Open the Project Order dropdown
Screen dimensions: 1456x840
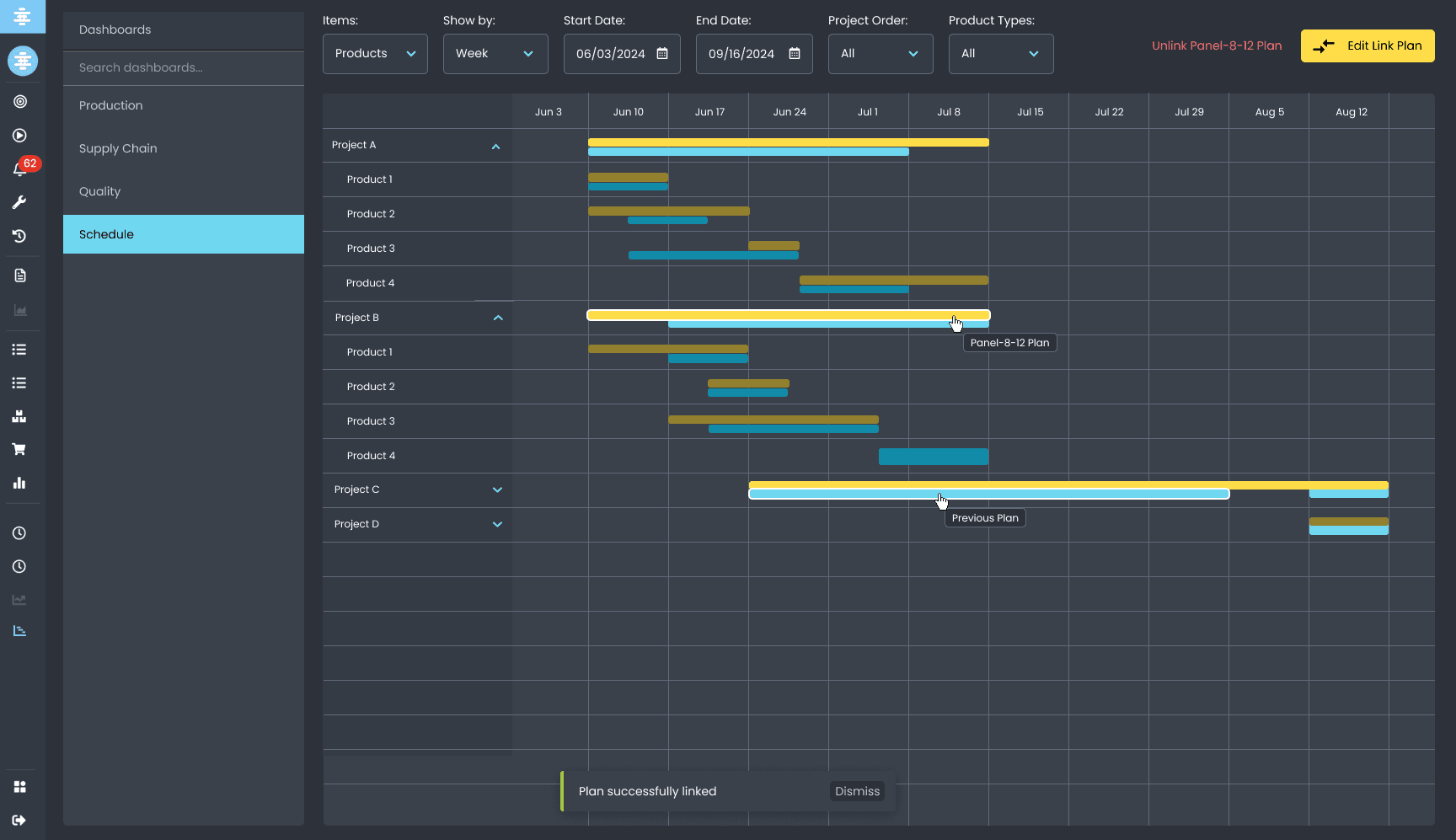coord(880,54)
